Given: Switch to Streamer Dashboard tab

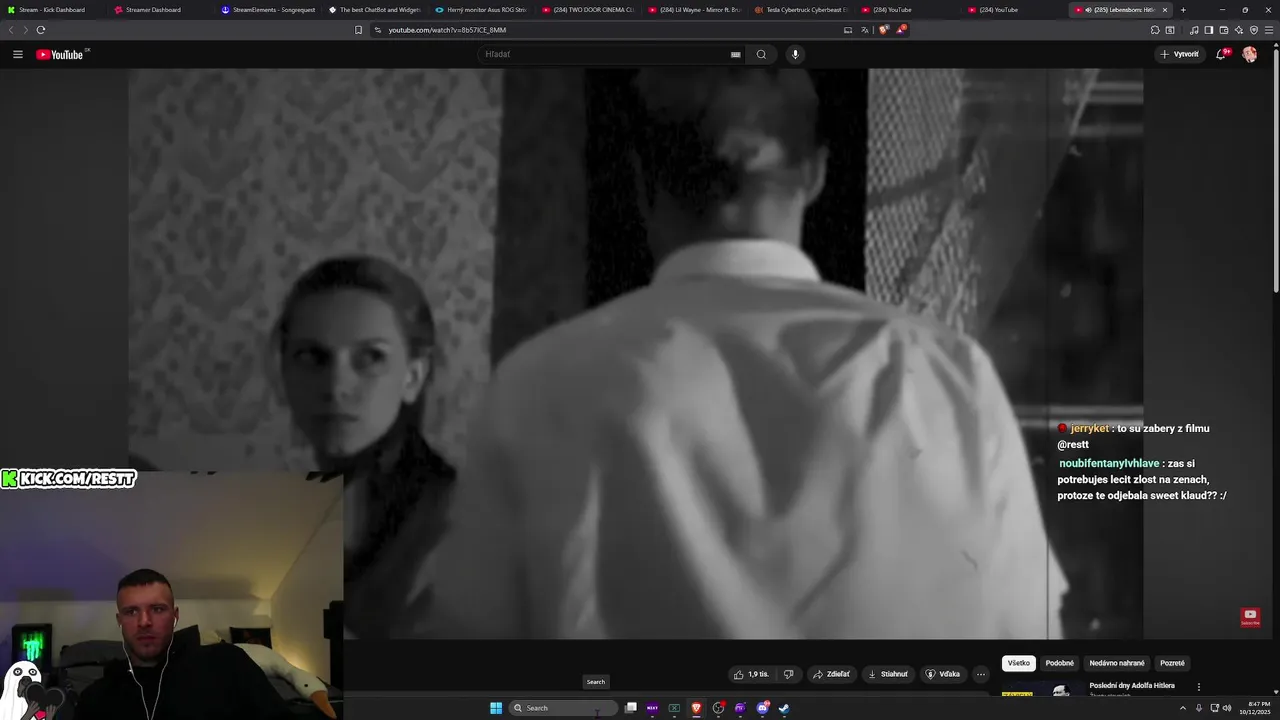Looking at the screenshot, I should [x=158, y=10].
